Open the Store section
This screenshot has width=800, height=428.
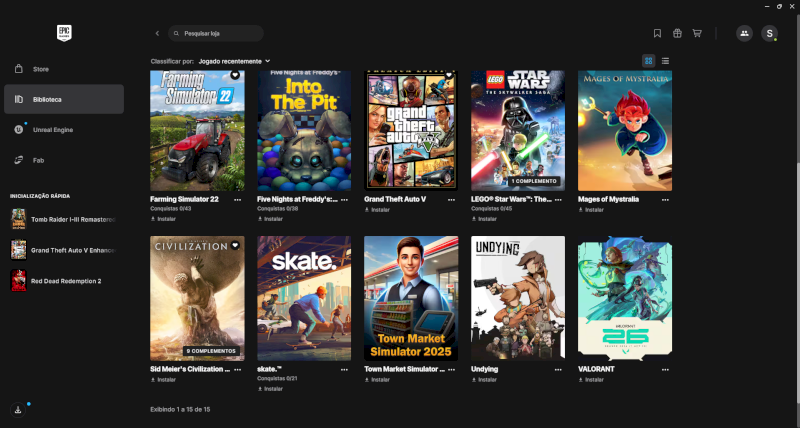click(64, 69)
